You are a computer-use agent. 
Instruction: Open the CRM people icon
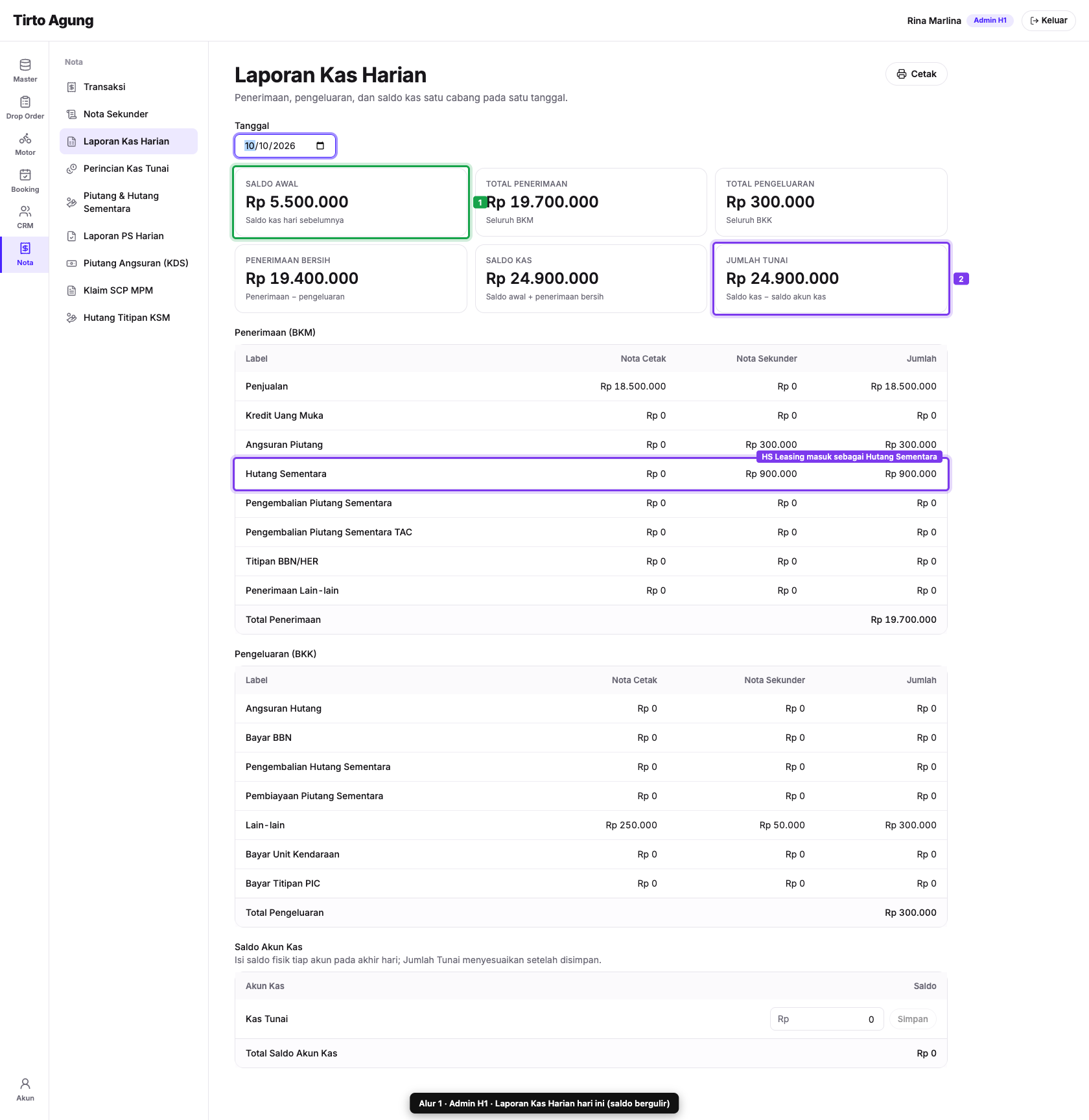click(x=25, y=211)
